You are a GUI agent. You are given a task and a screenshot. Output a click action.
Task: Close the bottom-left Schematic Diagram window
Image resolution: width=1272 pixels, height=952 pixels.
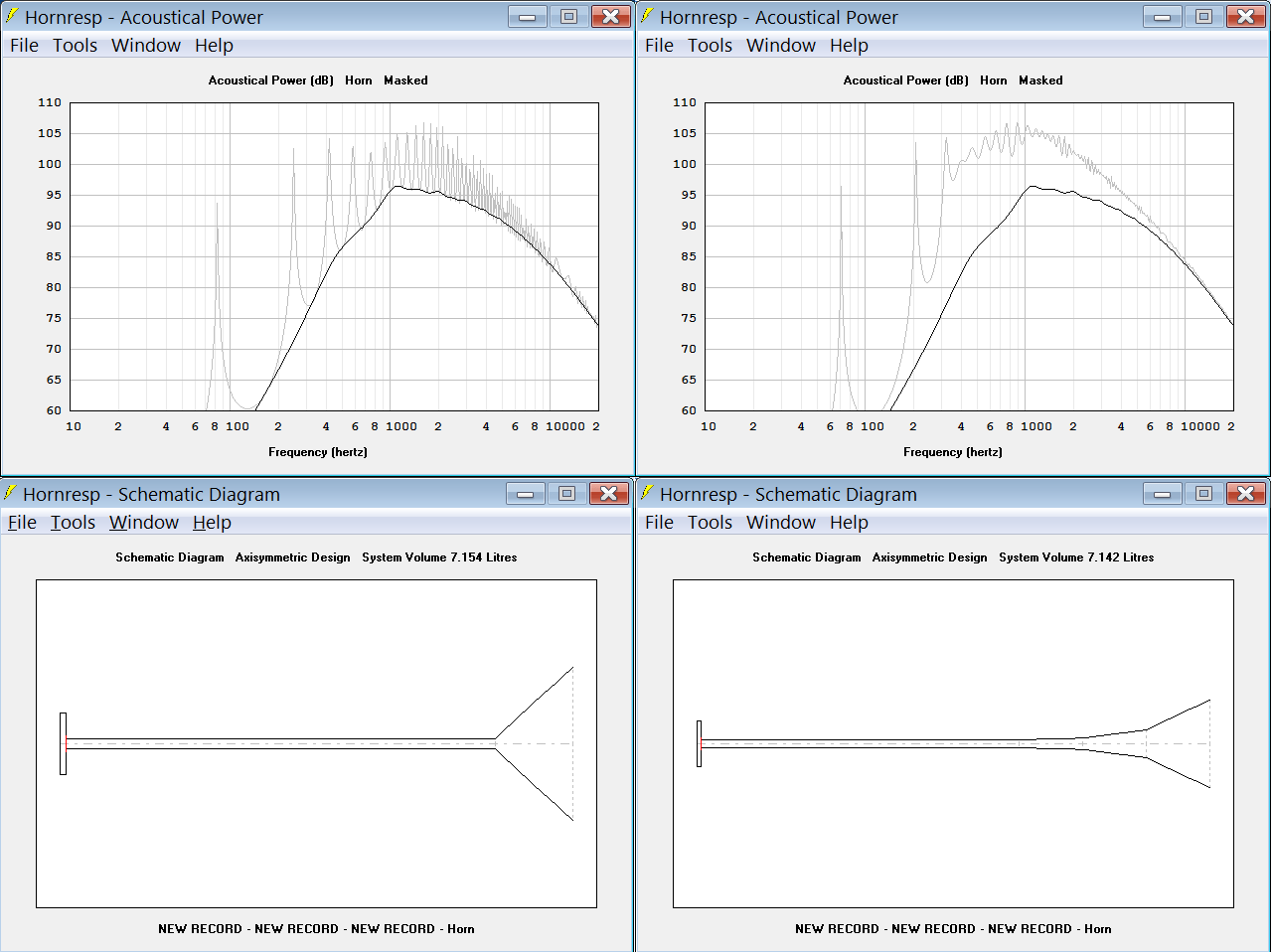(608, 493)
